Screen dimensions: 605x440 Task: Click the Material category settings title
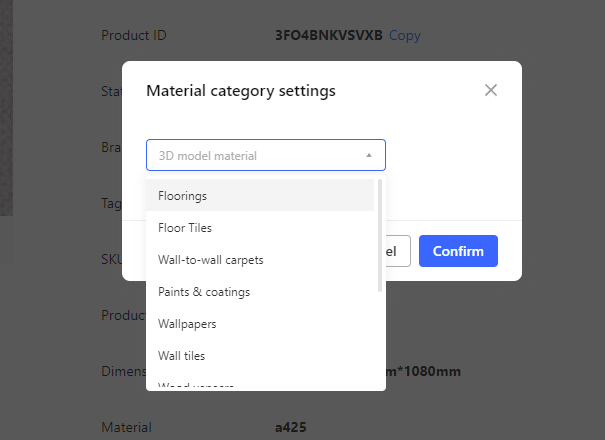pyautogui.click(x=240, y=90)
